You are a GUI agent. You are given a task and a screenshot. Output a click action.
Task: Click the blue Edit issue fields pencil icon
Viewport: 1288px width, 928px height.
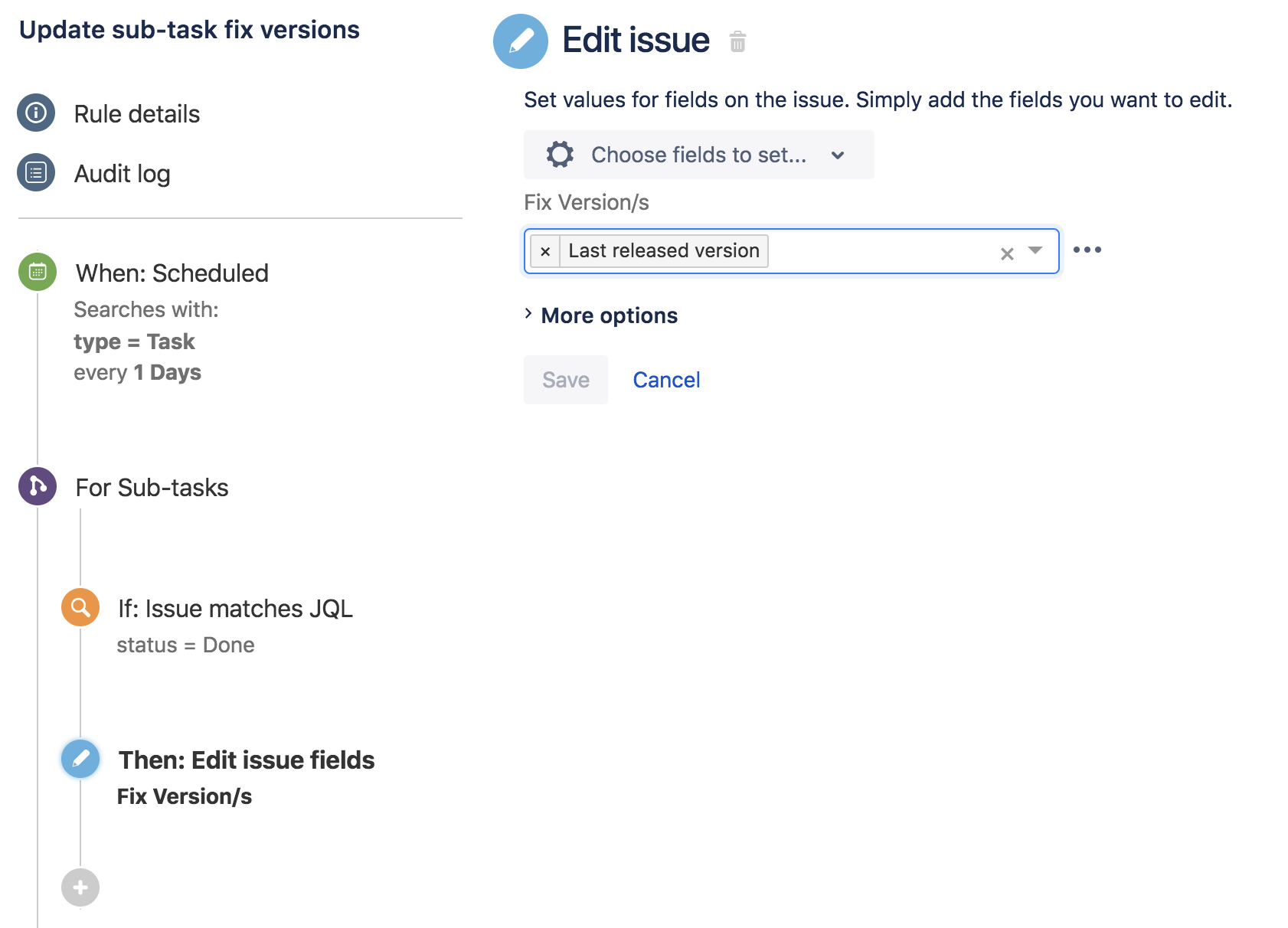80,759
